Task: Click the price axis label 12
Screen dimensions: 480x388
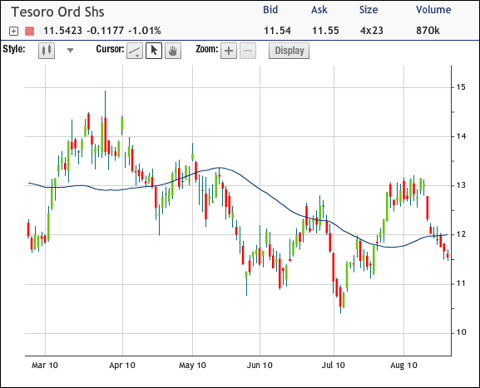Action: point(461,235)
